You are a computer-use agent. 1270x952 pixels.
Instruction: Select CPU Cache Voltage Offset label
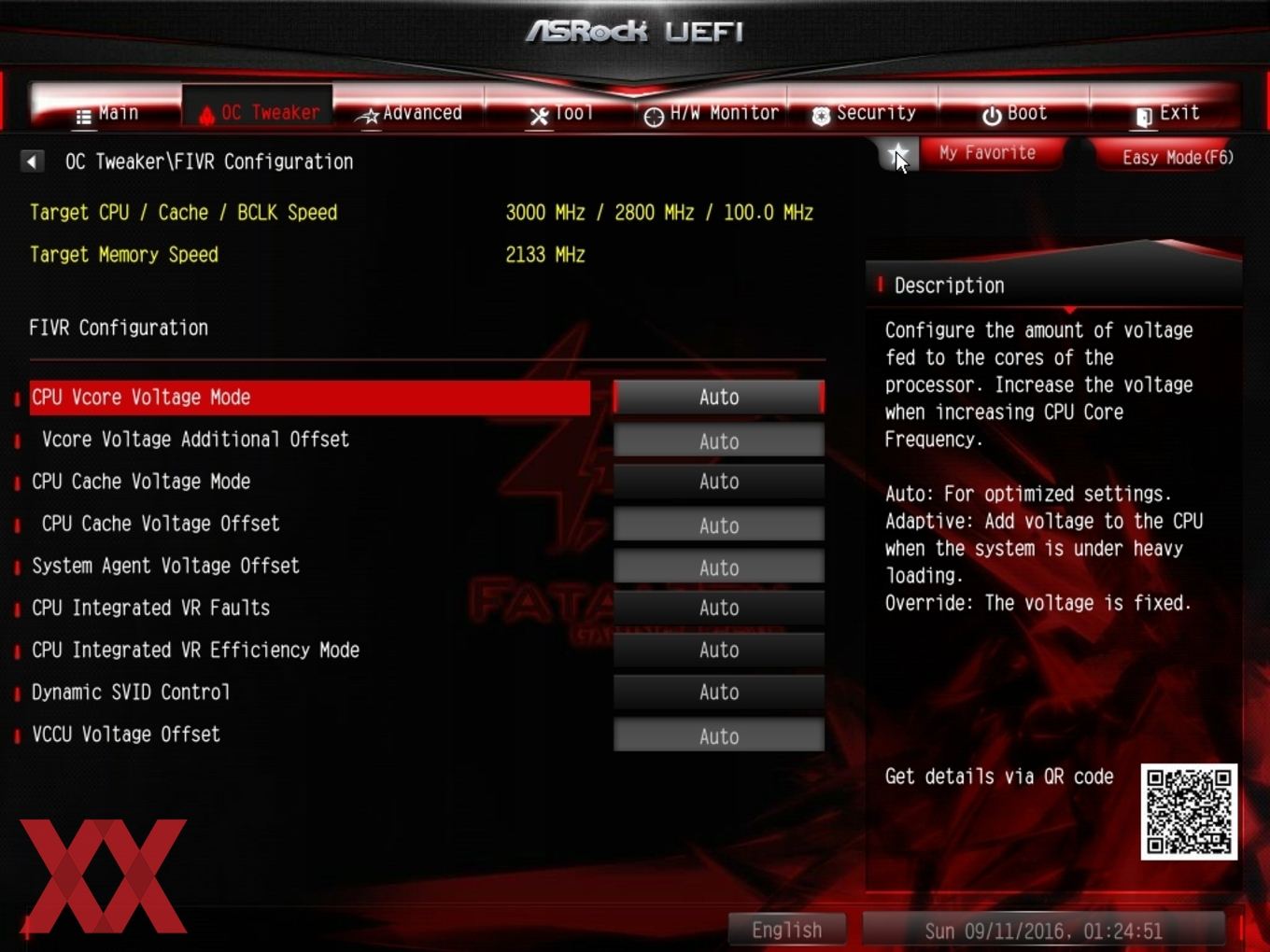[x=161, y=524]
